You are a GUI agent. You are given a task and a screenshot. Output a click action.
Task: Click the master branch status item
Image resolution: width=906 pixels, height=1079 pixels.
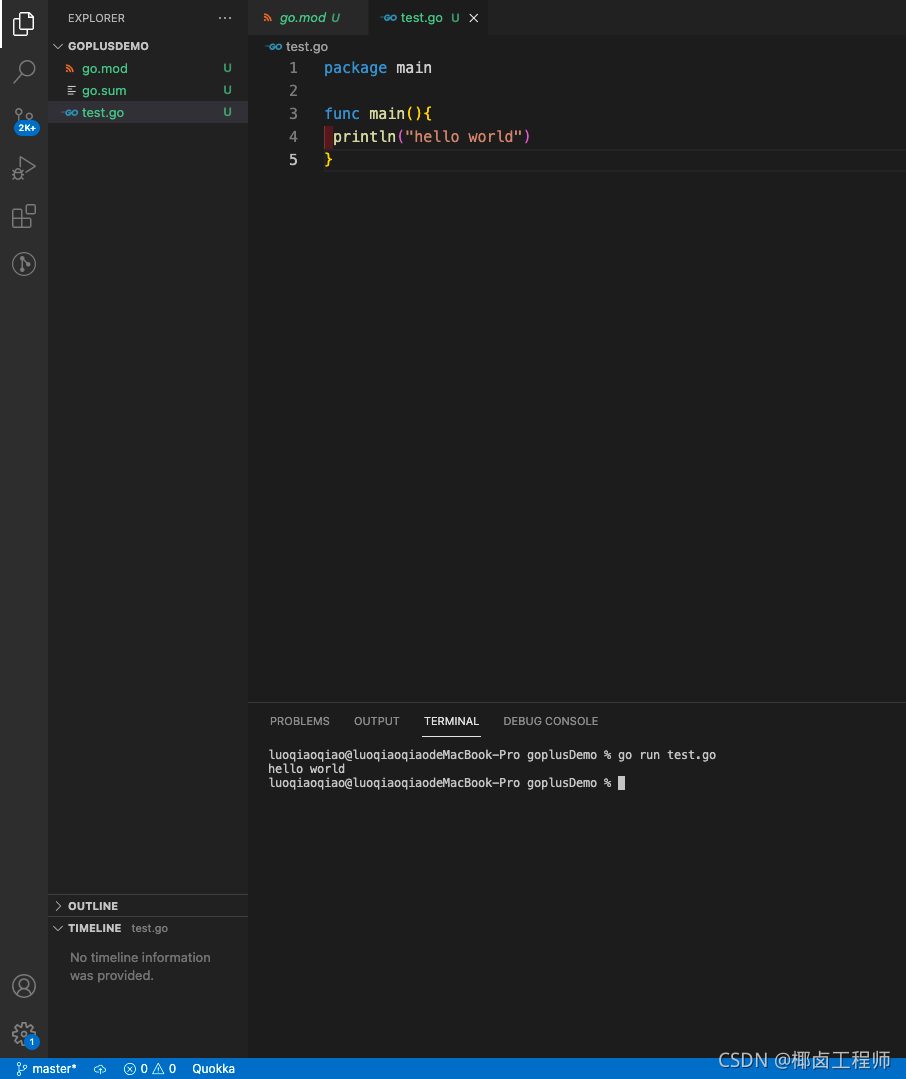click(47, 1069)
